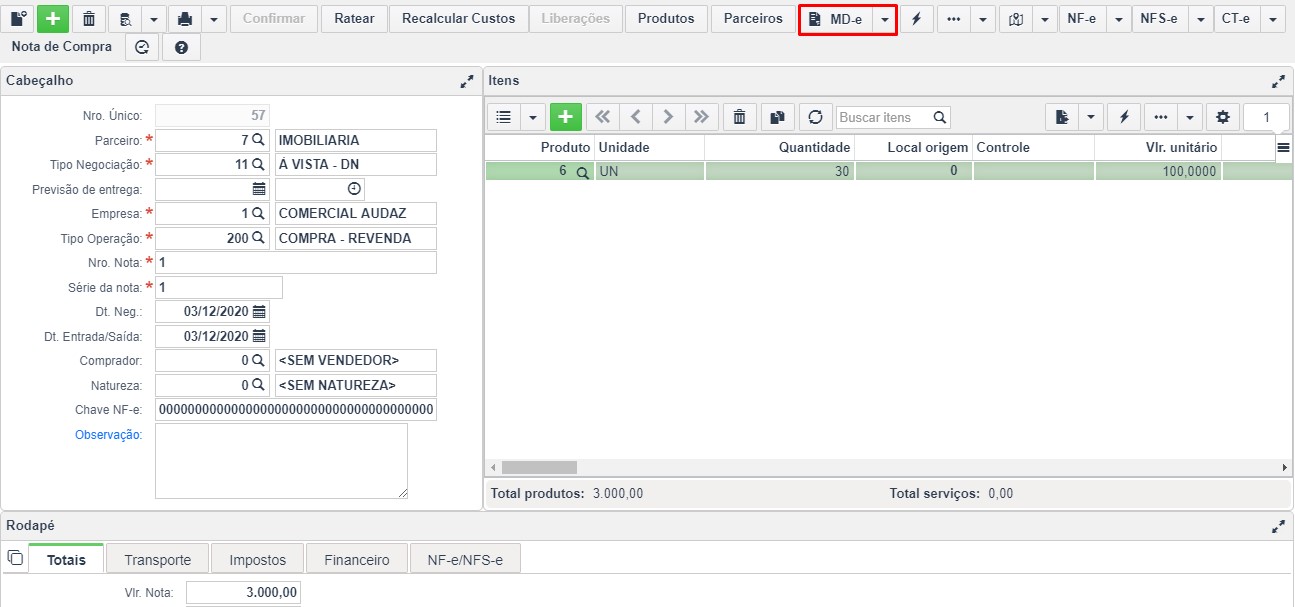
Task: Click the map icon in main toolbar
Action: 1016,19
